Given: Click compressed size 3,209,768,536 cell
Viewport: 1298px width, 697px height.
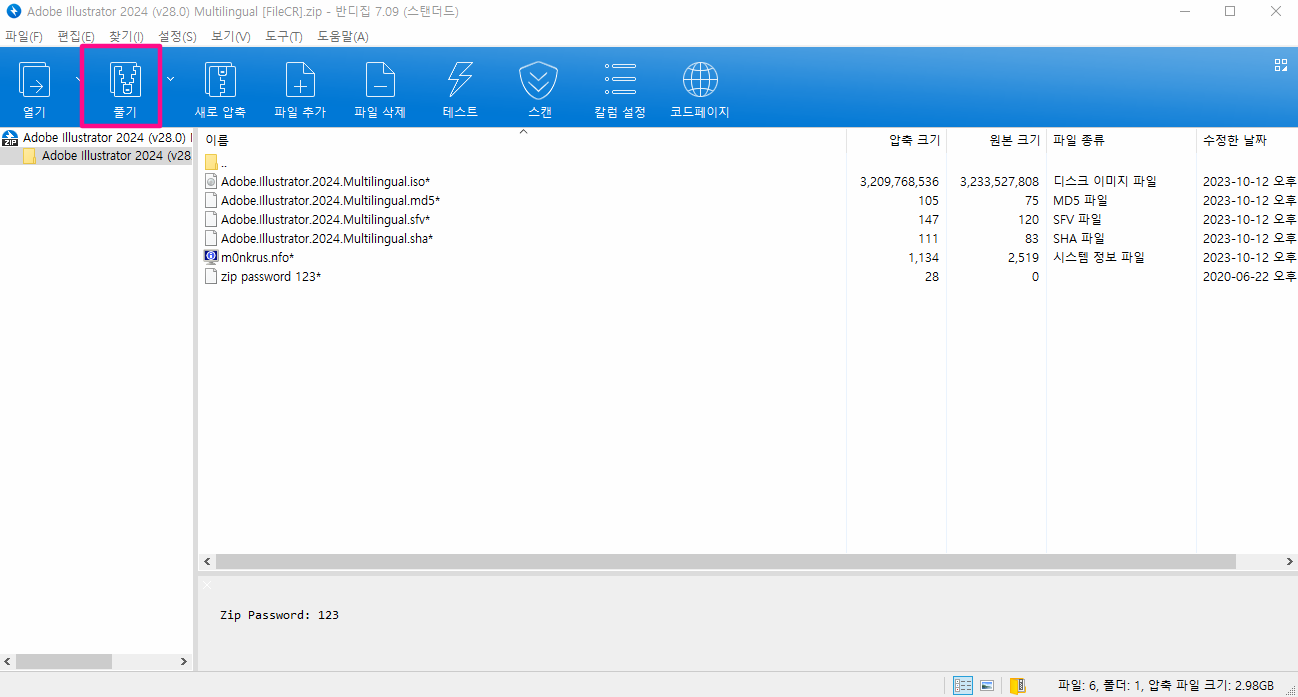Looking at the screenshot, I should pyautogui.click(x=899, y=181).
